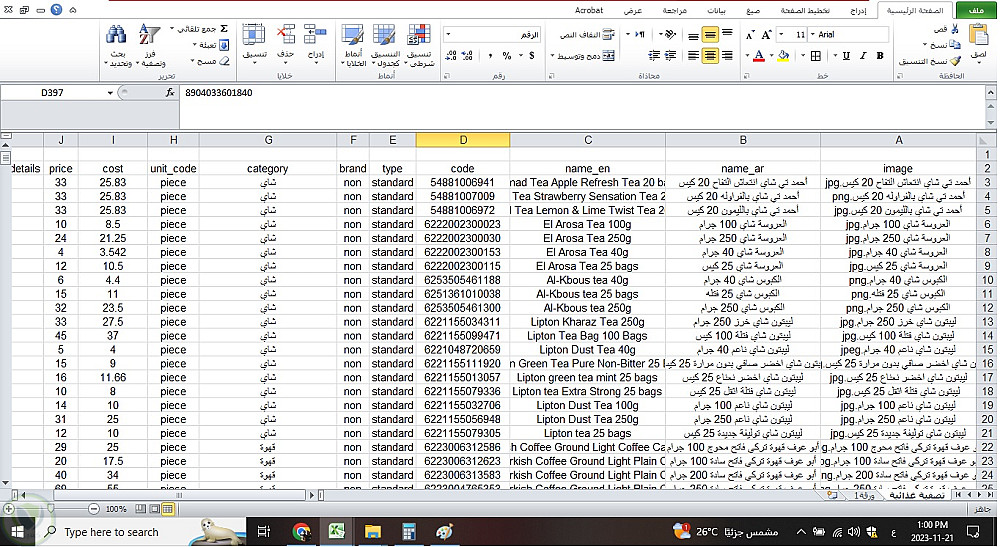1000x547 pixels.
Task: Switch to the Formulas (صيغ) tab
Action: pos(753,11)
